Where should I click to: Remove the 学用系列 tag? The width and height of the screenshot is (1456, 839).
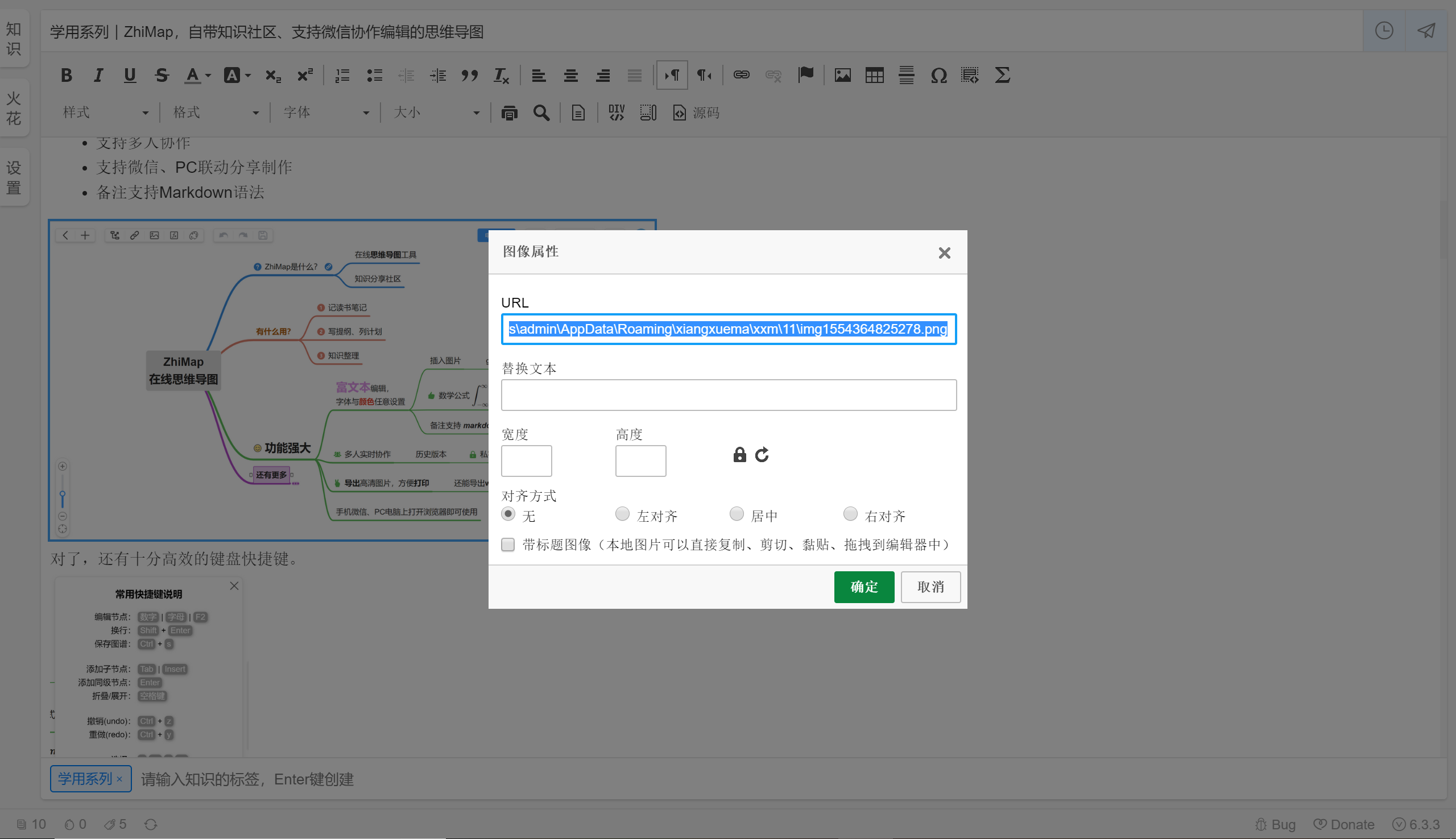point(119,779)
